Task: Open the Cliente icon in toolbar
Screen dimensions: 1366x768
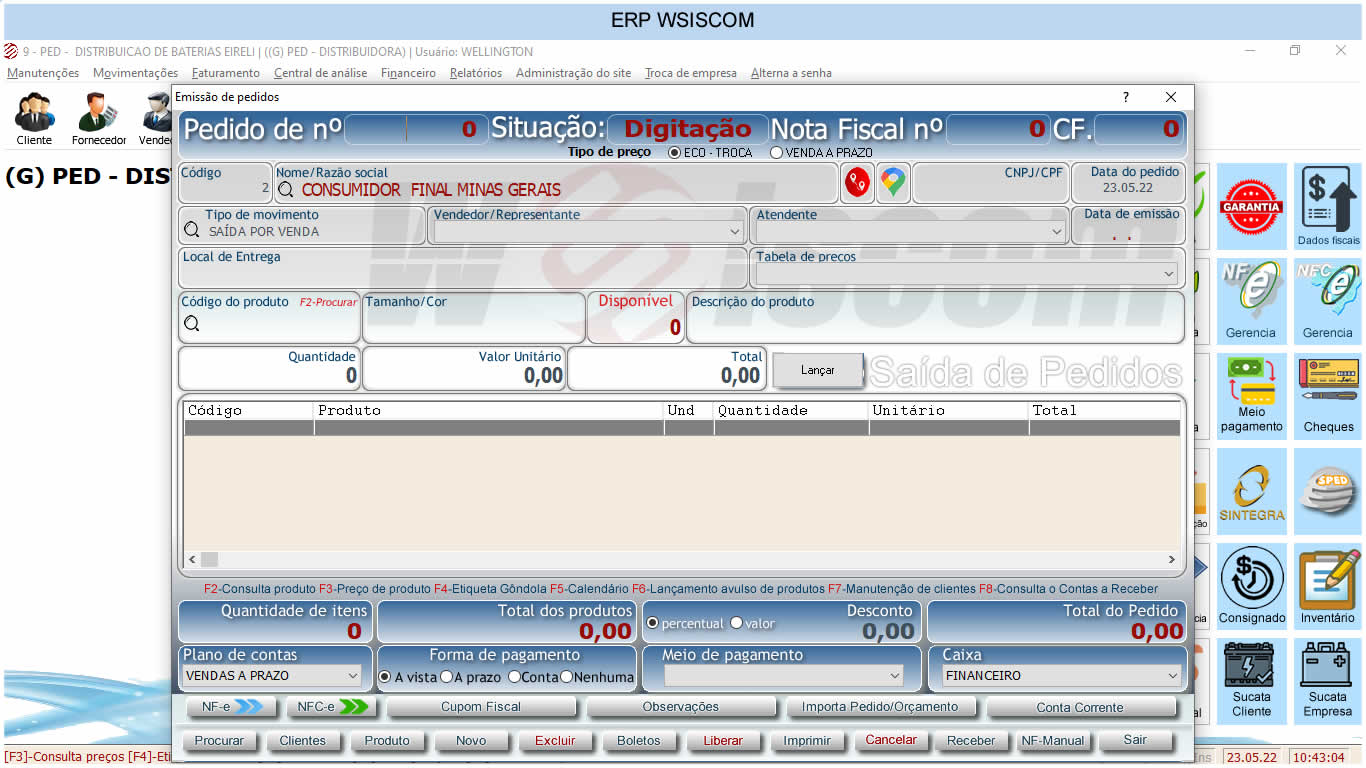Action: click(x=34, y=112)
